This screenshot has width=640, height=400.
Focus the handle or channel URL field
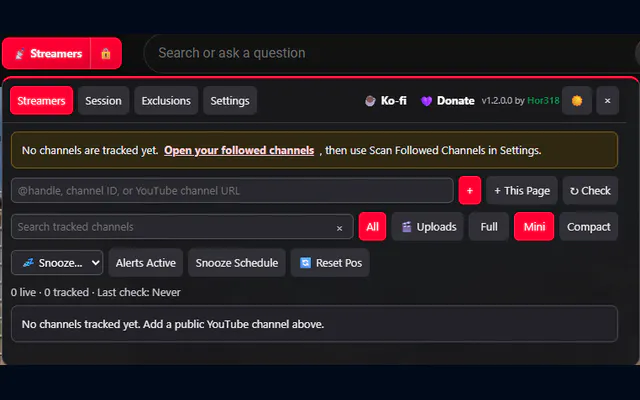point(232,191)
